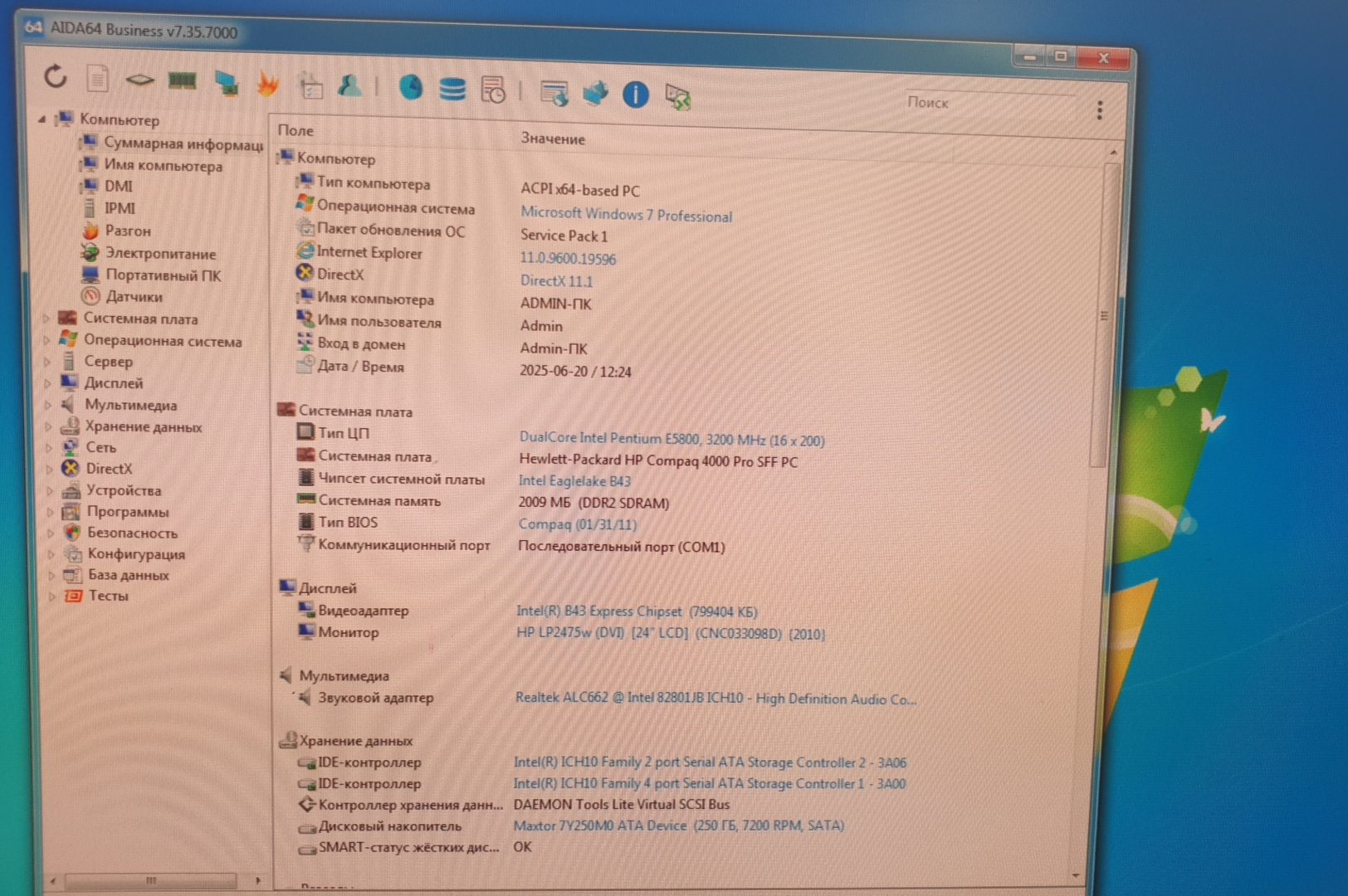Click the user account toolbar icon
The height and width of the screenshot is (896, 1348).
tap(349, 85)
